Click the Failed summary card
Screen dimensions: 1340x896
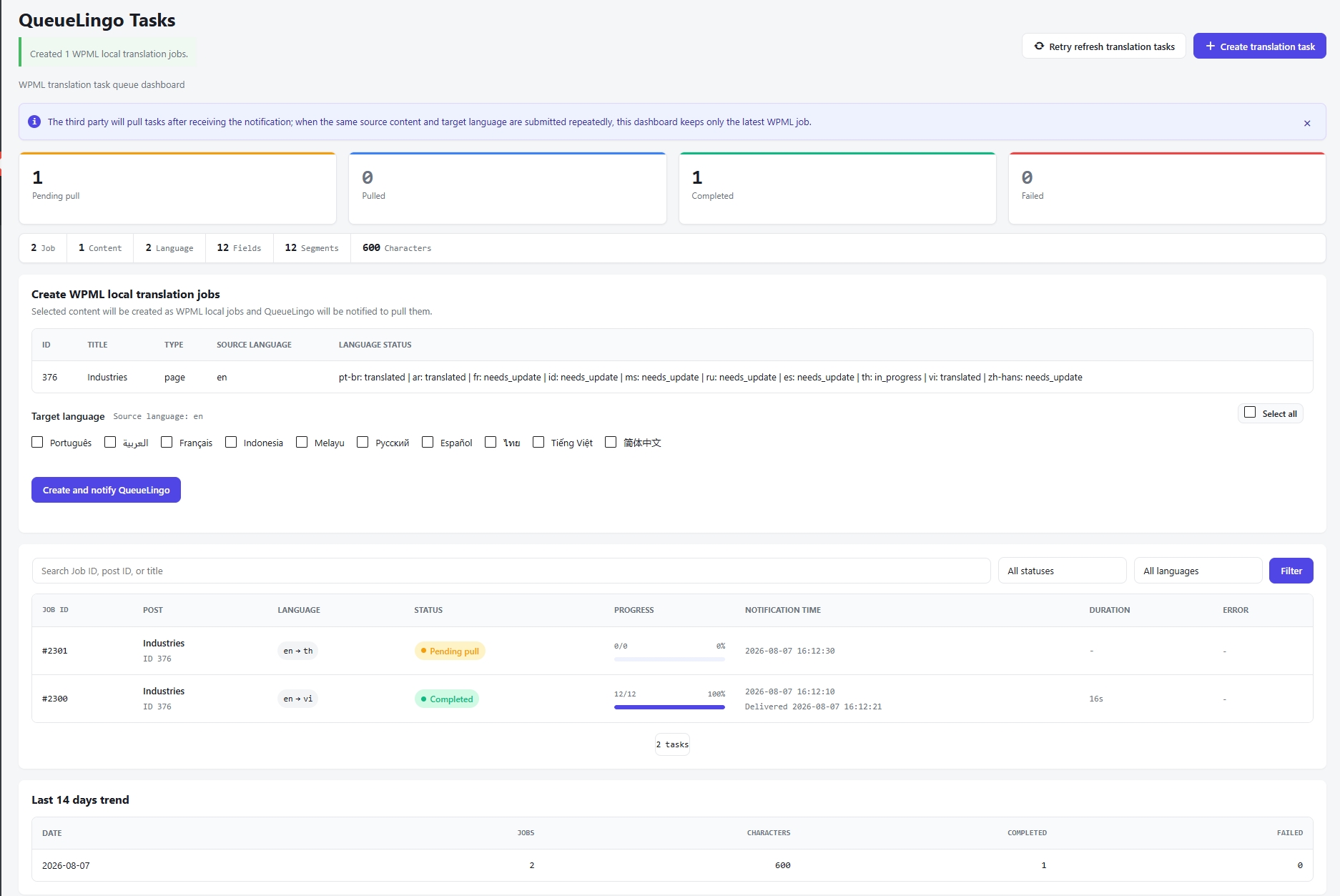1167,188
